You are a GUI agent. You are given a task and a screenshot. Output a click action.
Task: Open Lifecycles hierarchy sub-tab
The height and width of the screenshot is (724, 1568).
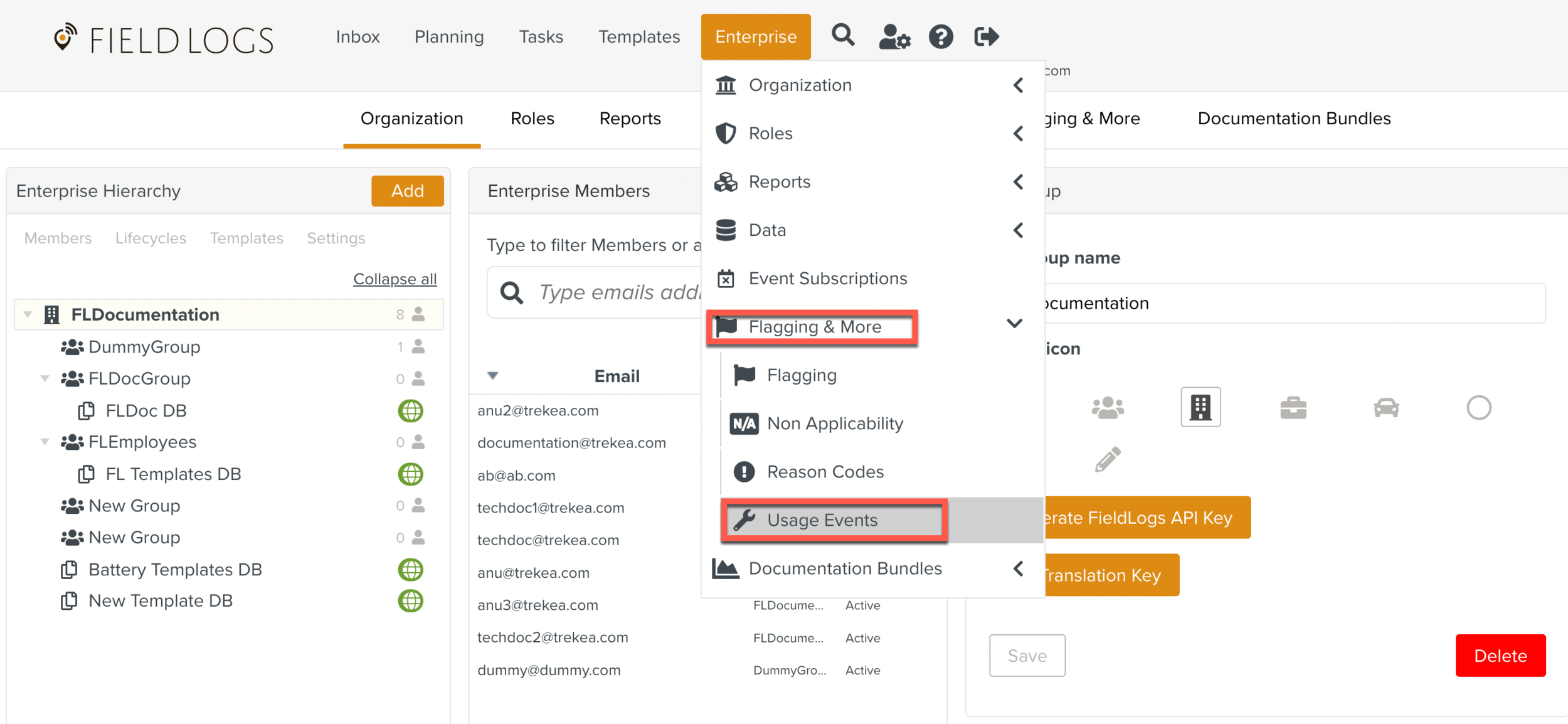pos(151,238)
